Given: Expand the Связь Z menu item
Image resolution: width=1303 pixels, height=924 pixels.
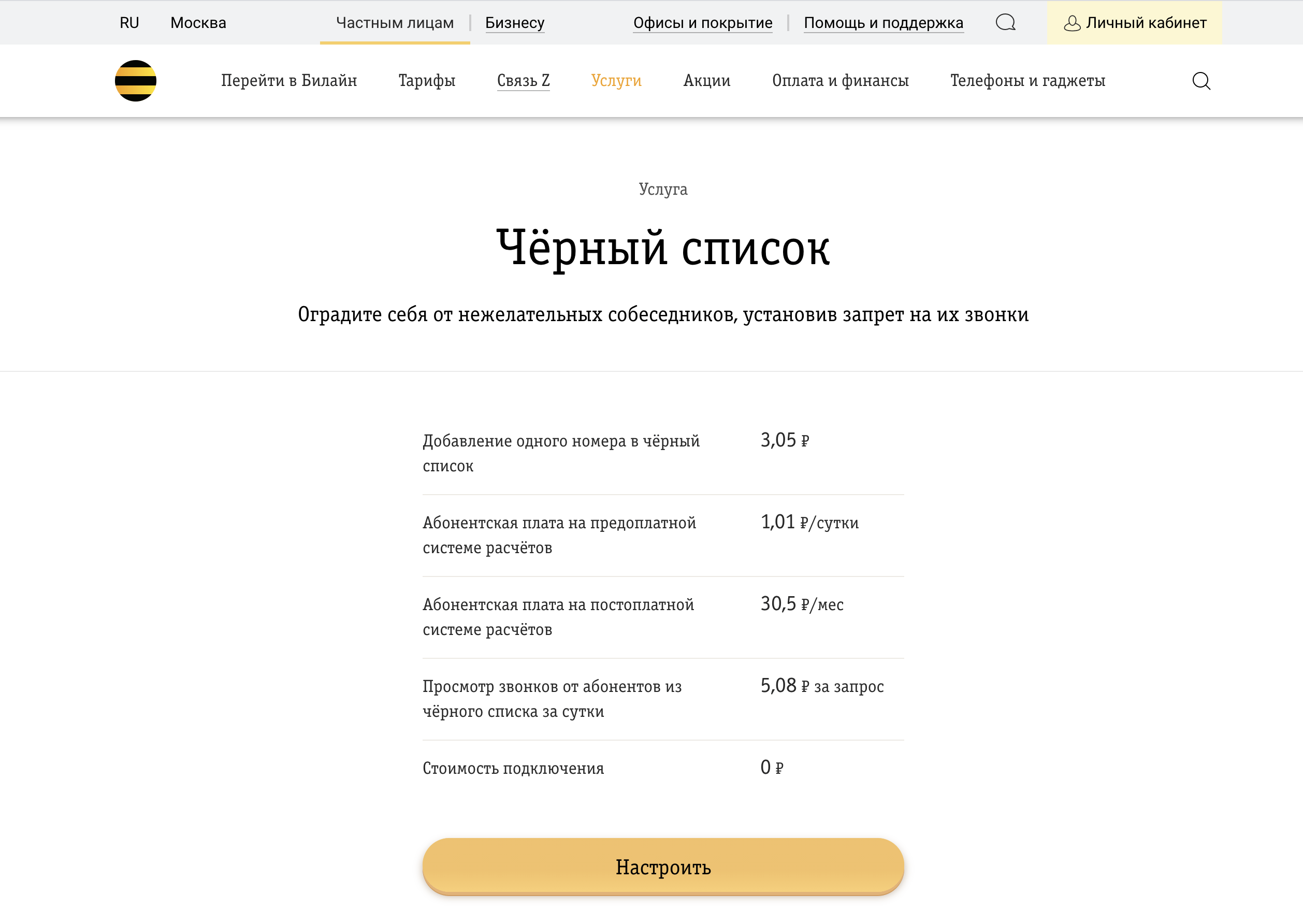Looking at the screenshot, I should (523, 80).
